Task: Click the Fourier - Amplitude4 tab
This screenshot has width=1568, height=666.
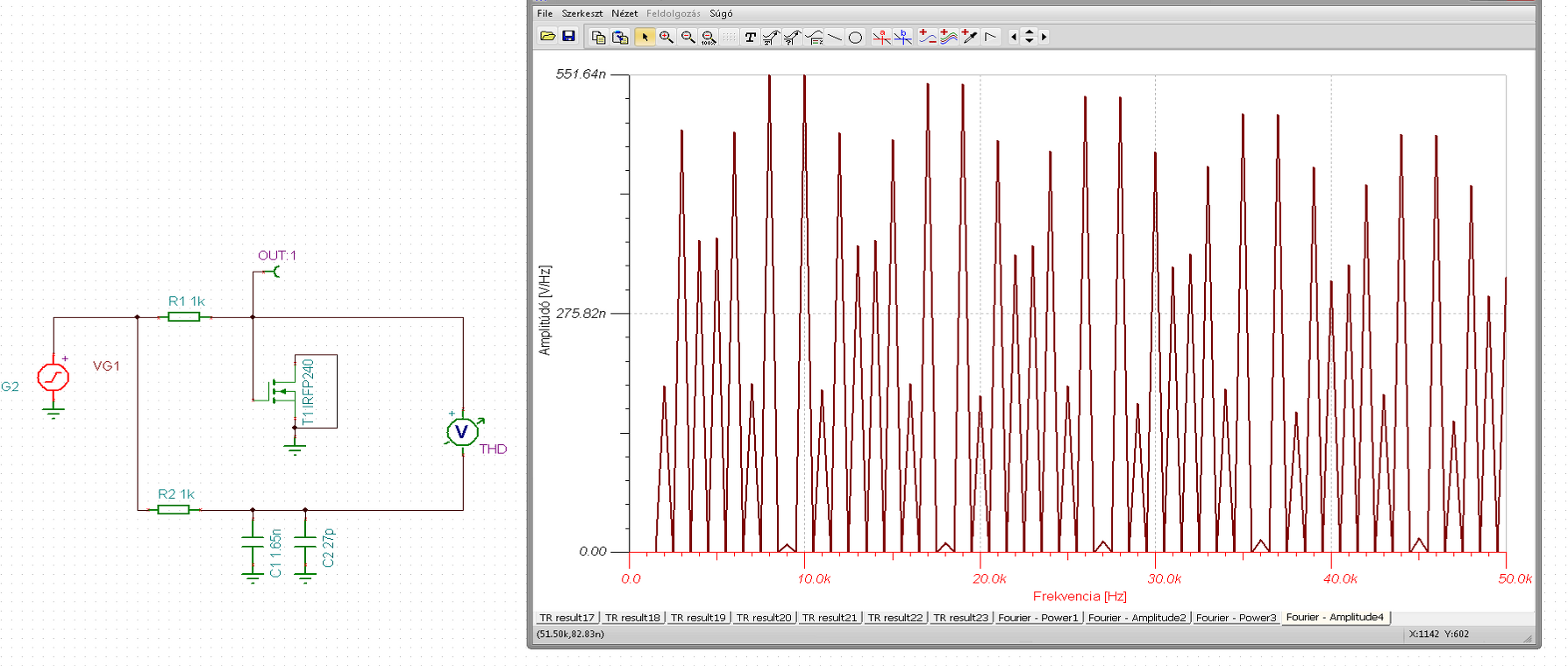Action: [x=1335, y=617]
